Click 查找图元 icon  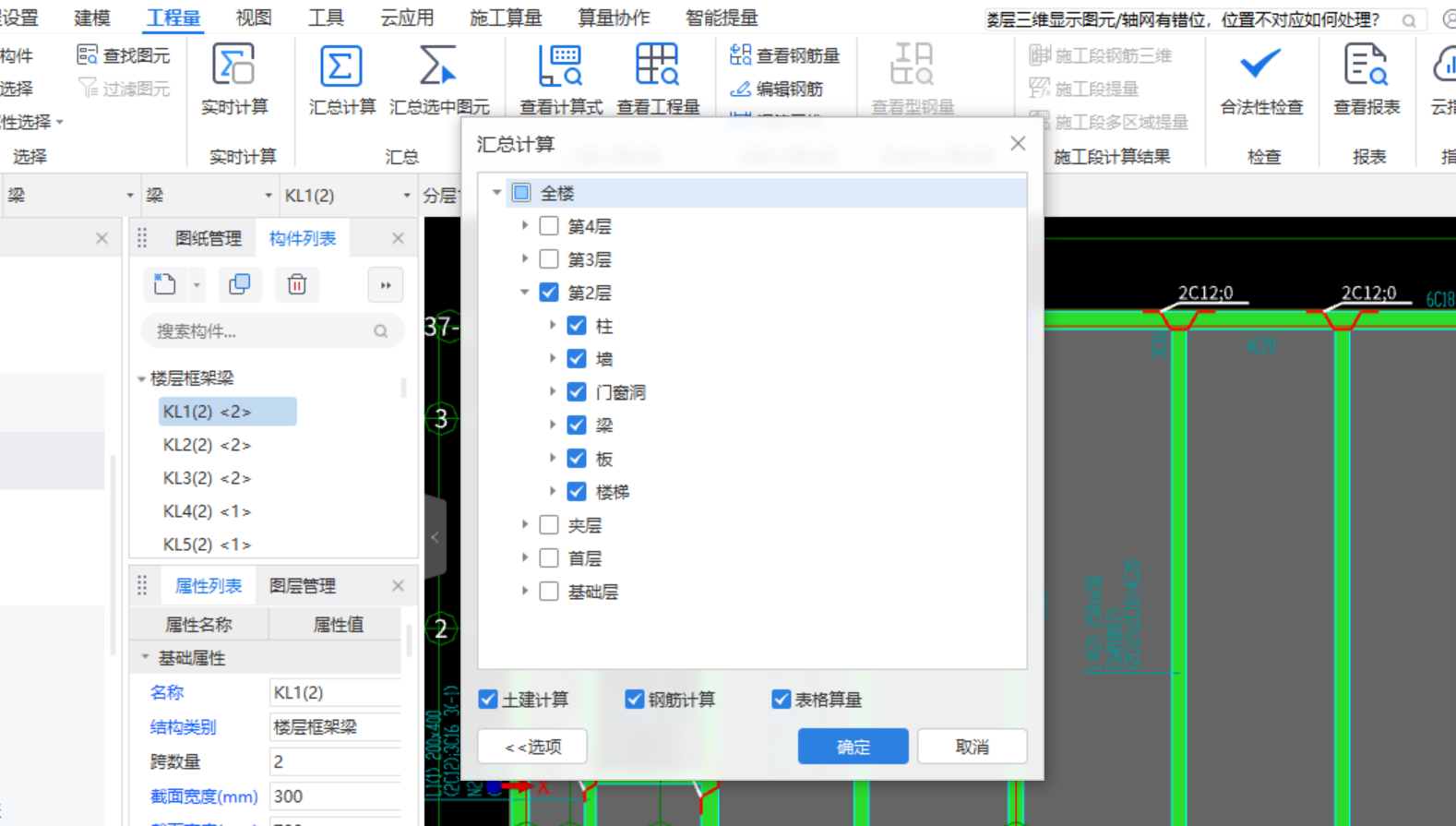tap(88, 55)
